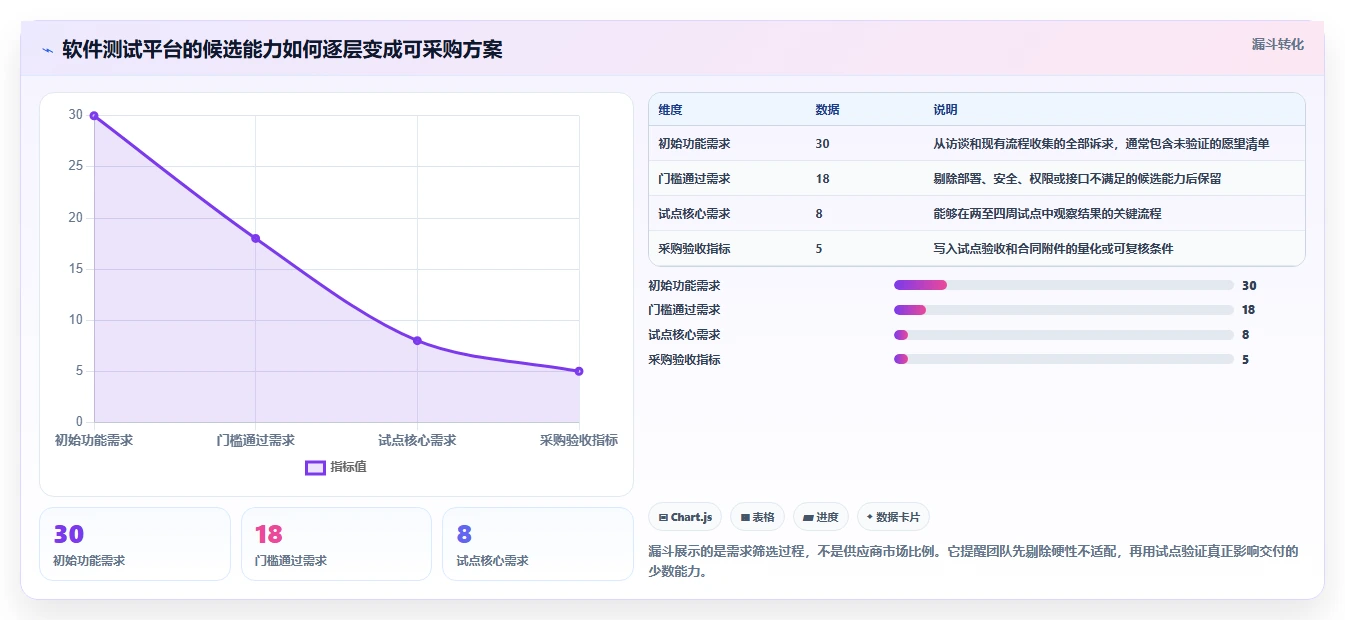Select the chart data point at value 30
Image resolution: width=1345 pixels, height=620 pixels.
tap(94, 115)
